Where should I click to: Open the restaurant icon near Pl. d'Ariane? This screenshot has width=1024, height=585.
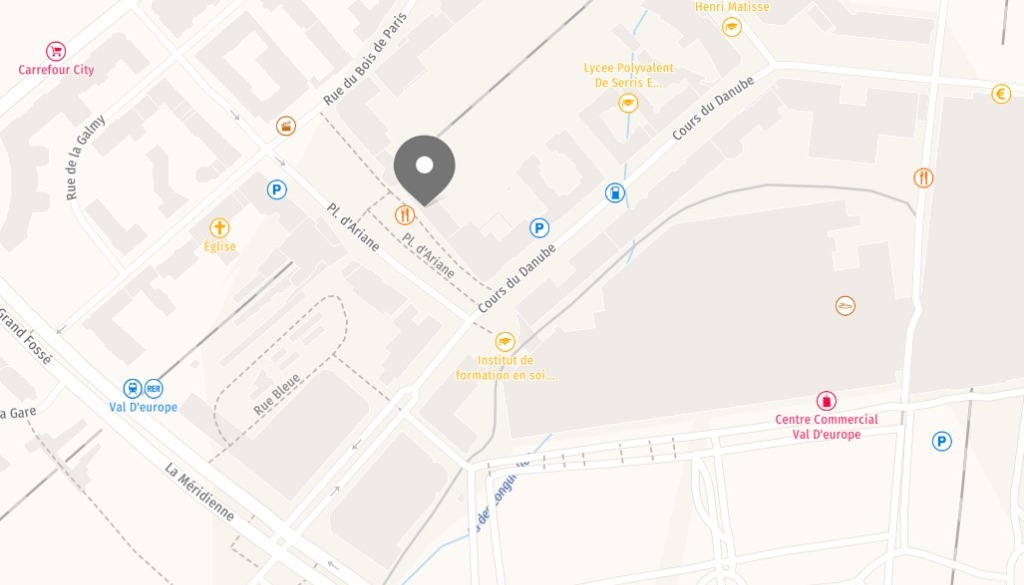[x=405, y=215]
